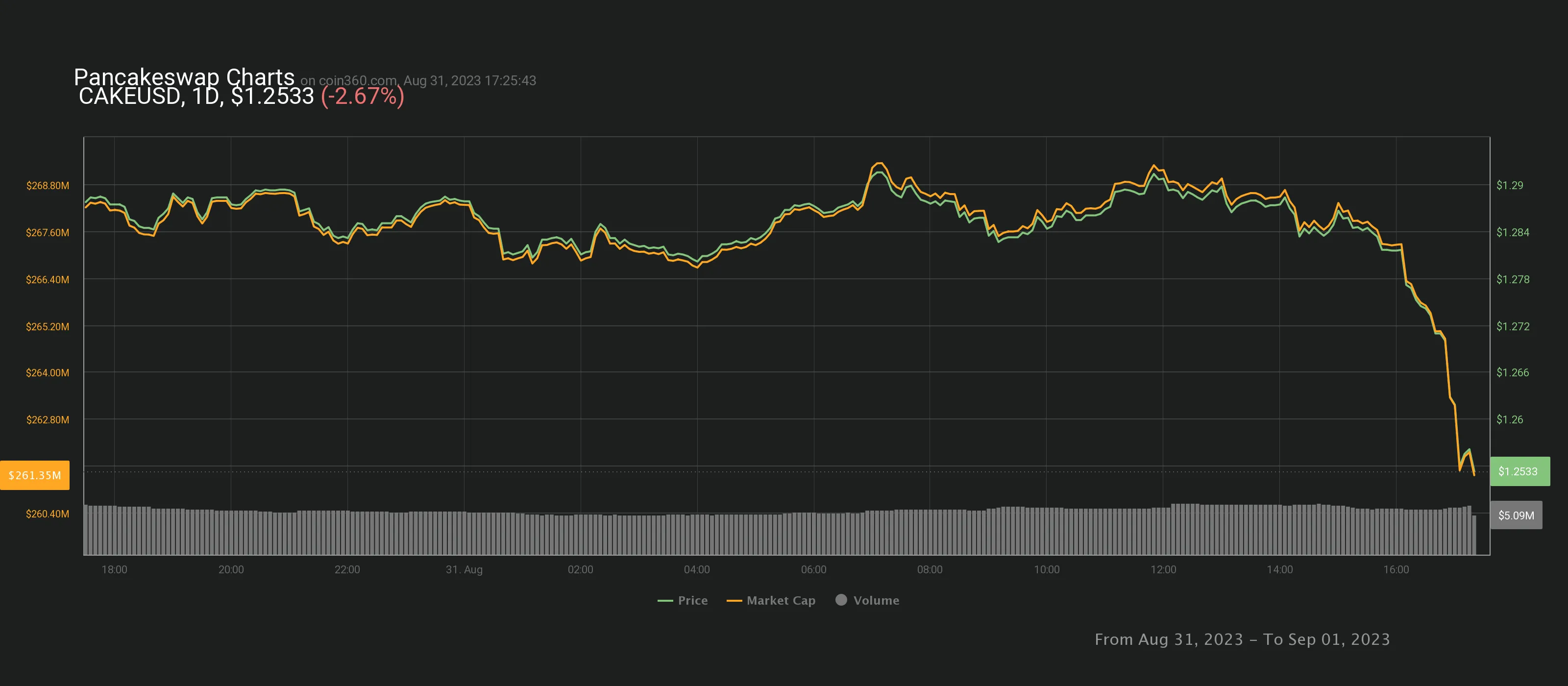Image resolution: width=1568 pixels, height=686 pixels.
Task: Click the 02:00 time axis label
Action: (x=580, y=569)
